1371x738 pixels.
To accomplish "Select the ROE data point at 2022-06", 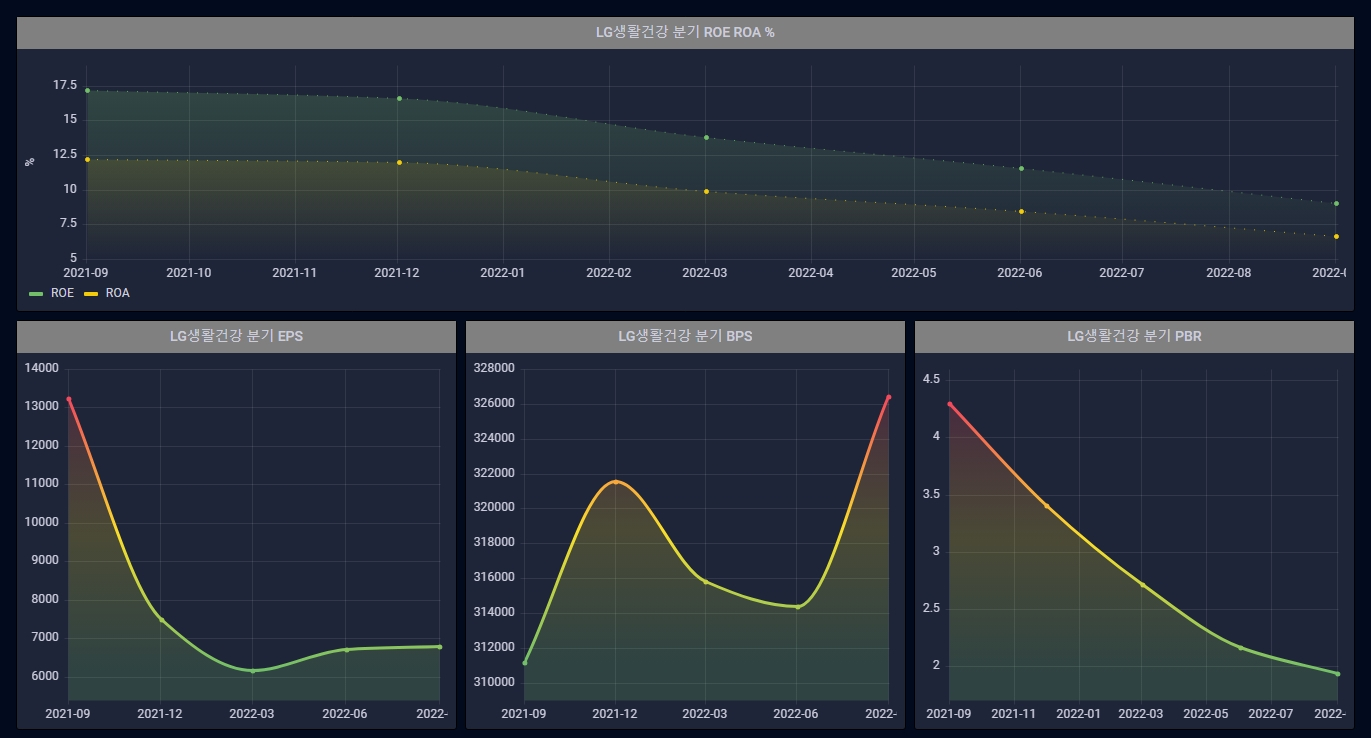I will pos(1021,168).
